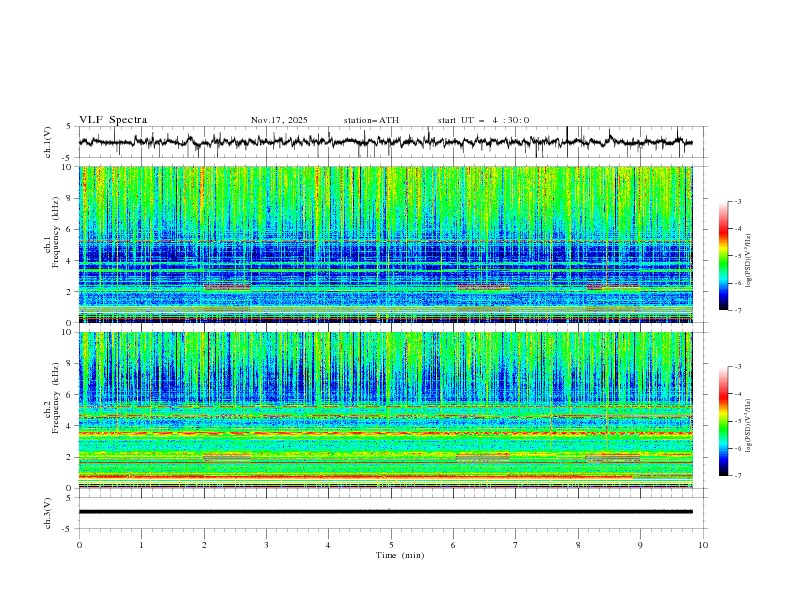
Task: Click the ch.1(V) waveform axis label
Action: [48, 142]
